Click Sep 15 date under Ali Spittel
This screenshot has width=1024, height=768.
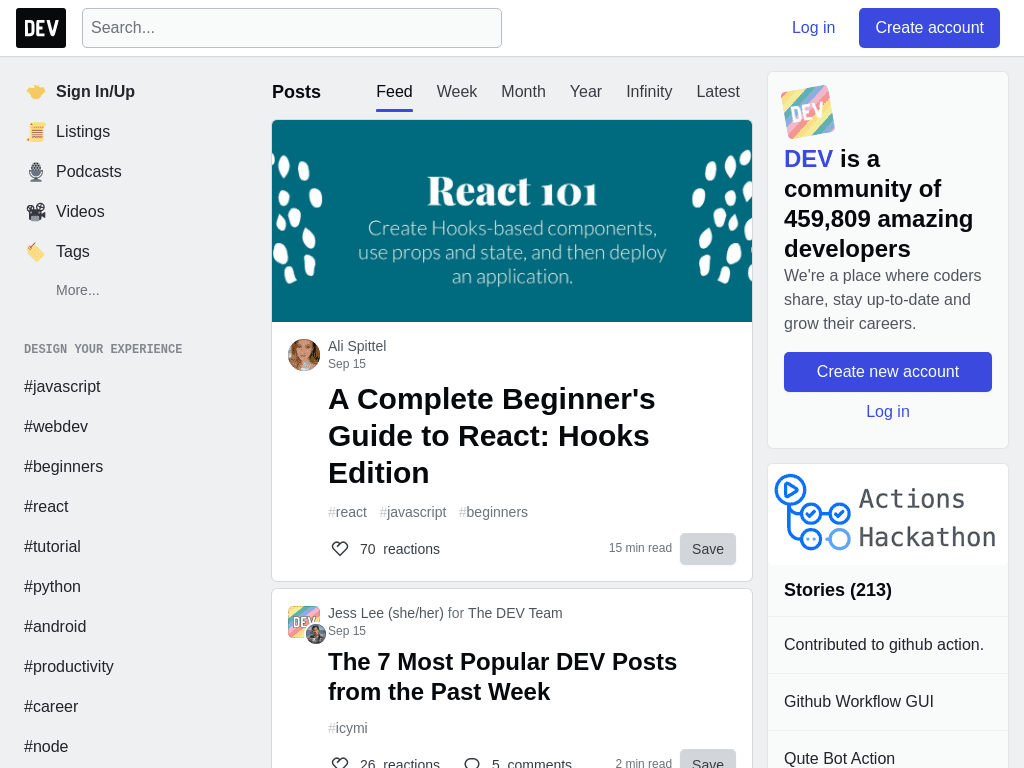(x=347, y=364)
